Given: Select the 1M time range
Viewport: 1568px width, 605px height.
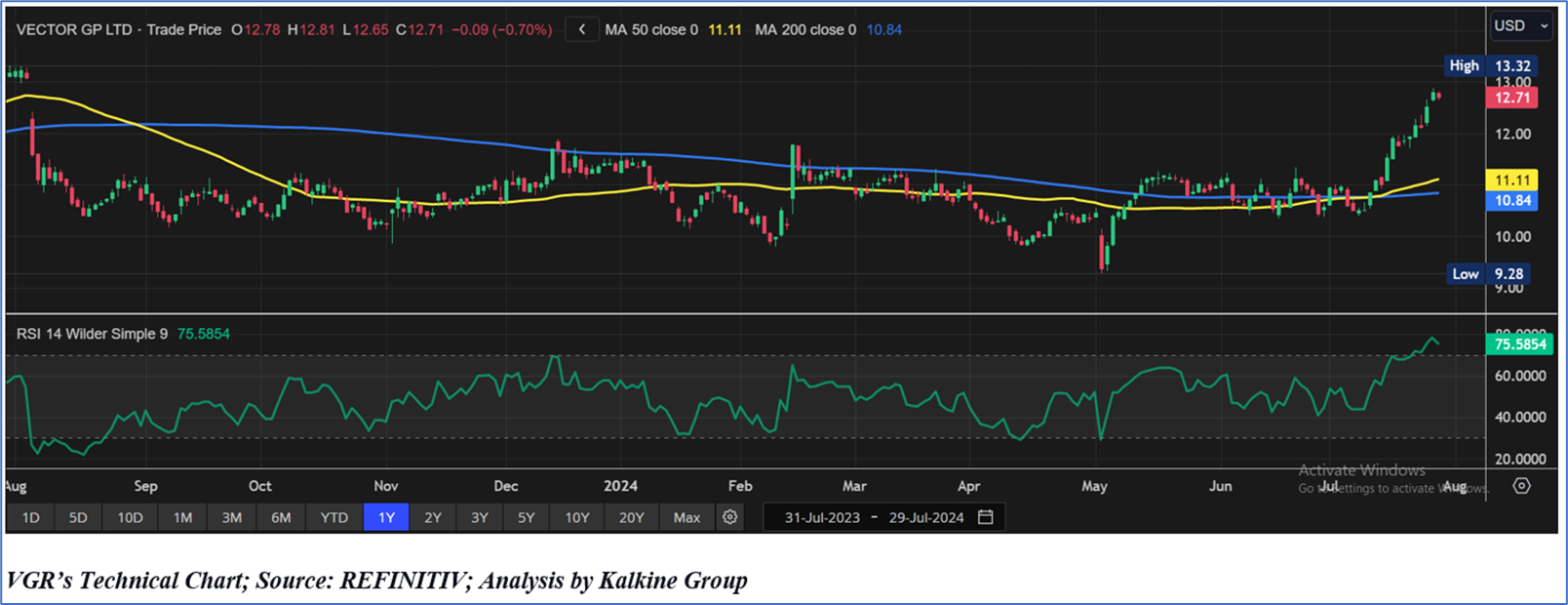Looking at the screenshot, I should coord(182,517).
